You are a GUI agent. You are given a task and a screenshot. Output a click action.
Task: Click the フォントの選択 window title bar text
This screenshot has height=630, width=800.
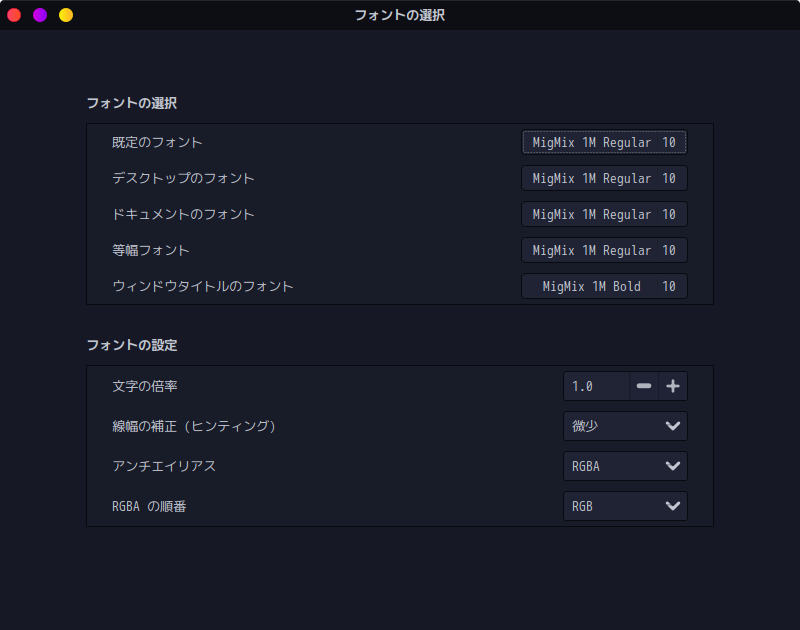coord(400,15)
